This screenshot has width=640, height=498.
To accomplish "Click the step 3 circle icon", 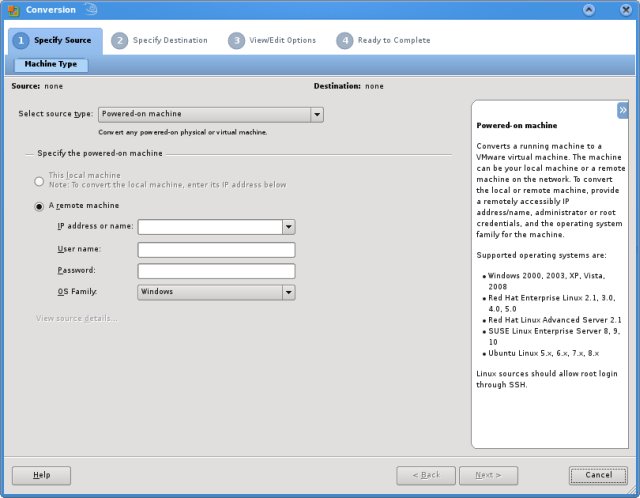I will pos(236,41).
